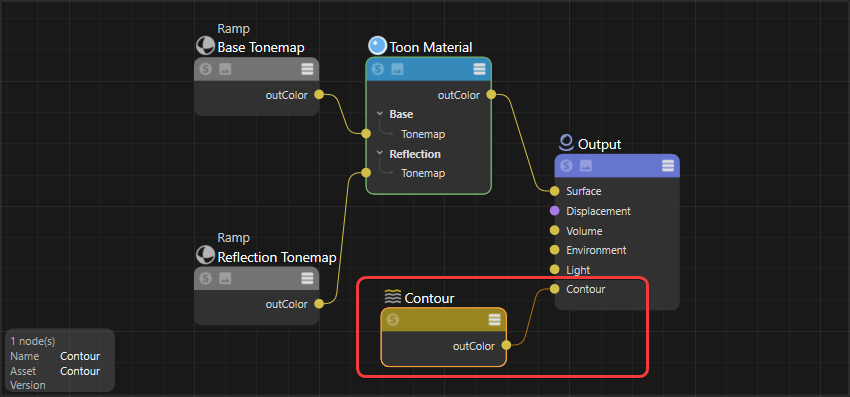Click the S icon on Contour node

click(393, 319)
